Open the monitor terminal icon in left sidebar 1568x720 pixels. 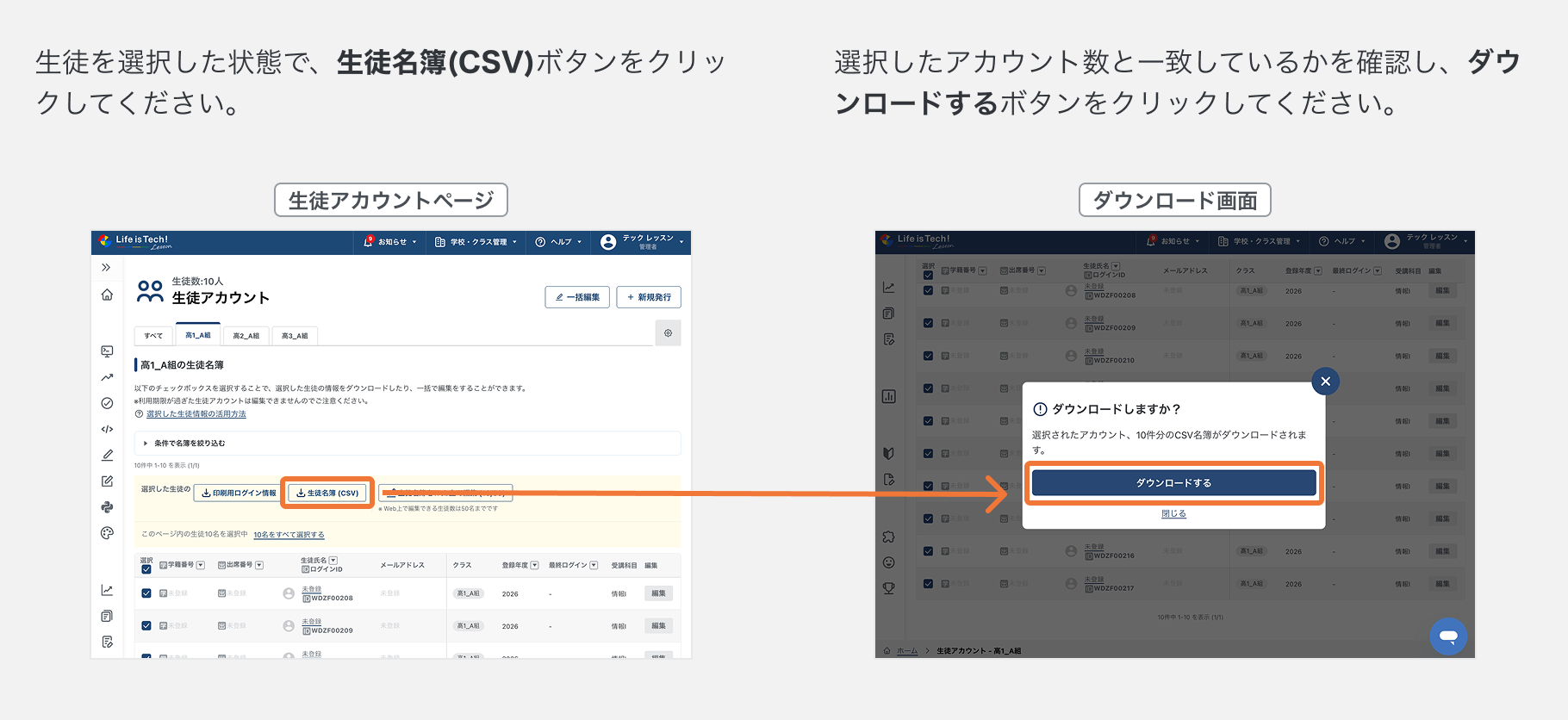click(107, 351)
